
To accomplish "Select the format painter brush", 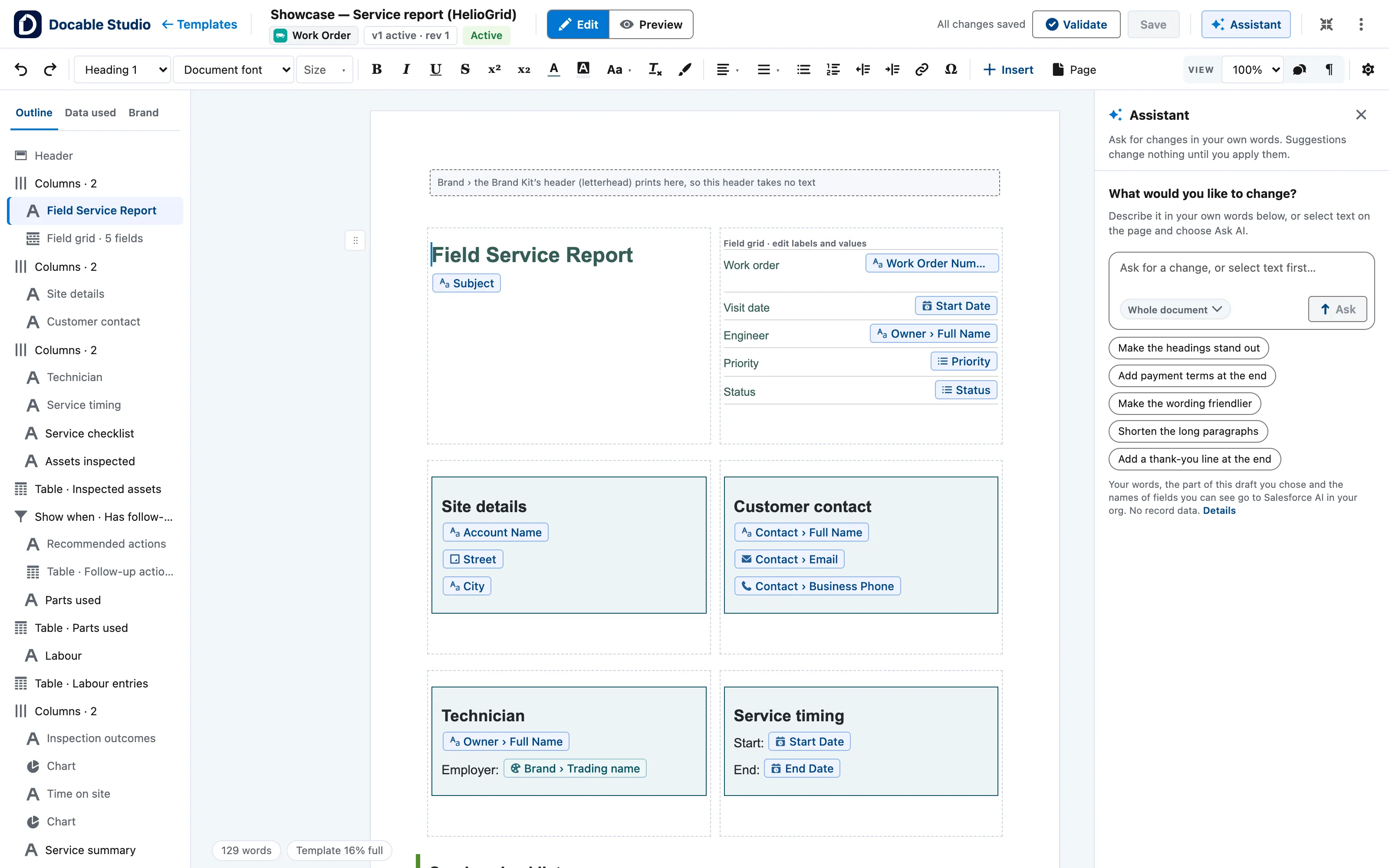I will 685,69.
